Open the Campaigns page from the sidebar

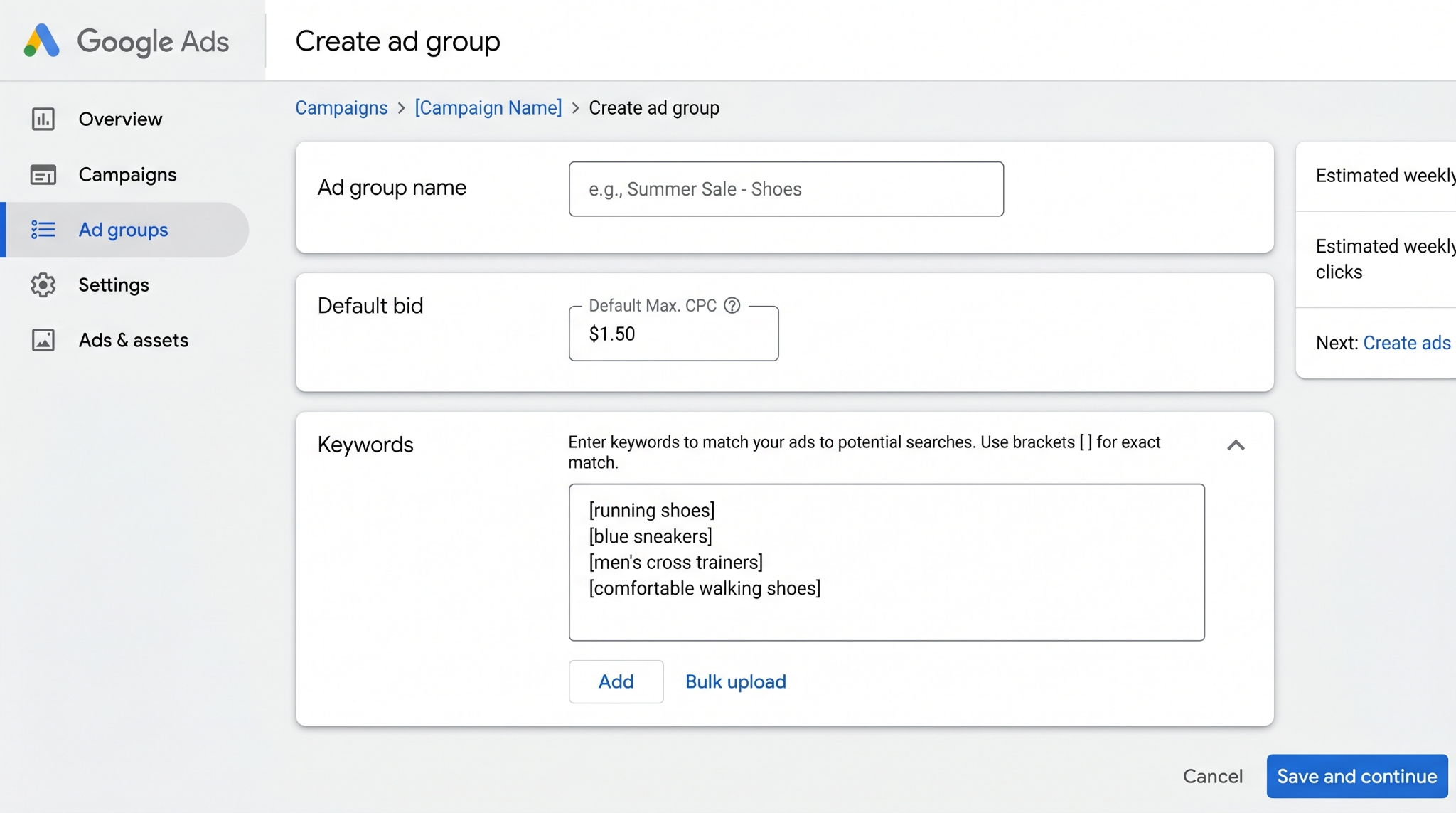point(127,174)
